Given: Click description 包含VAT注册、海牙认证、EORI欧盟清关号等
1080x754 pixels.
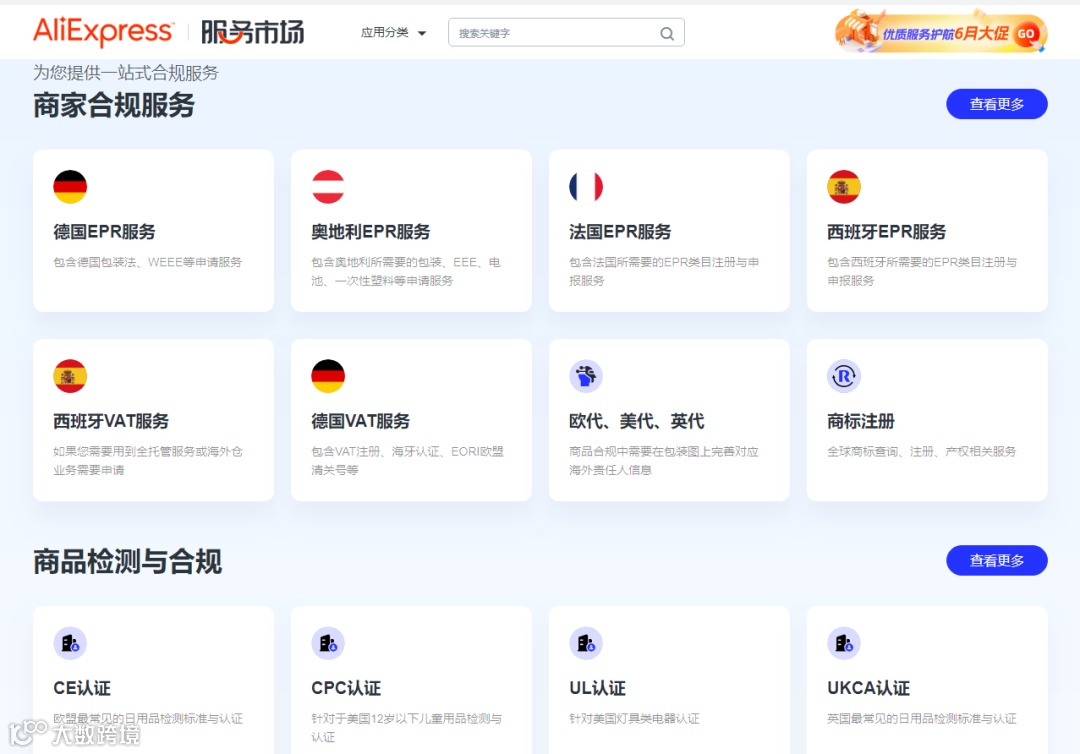Looking at the screenshot, I should (407, 461).
